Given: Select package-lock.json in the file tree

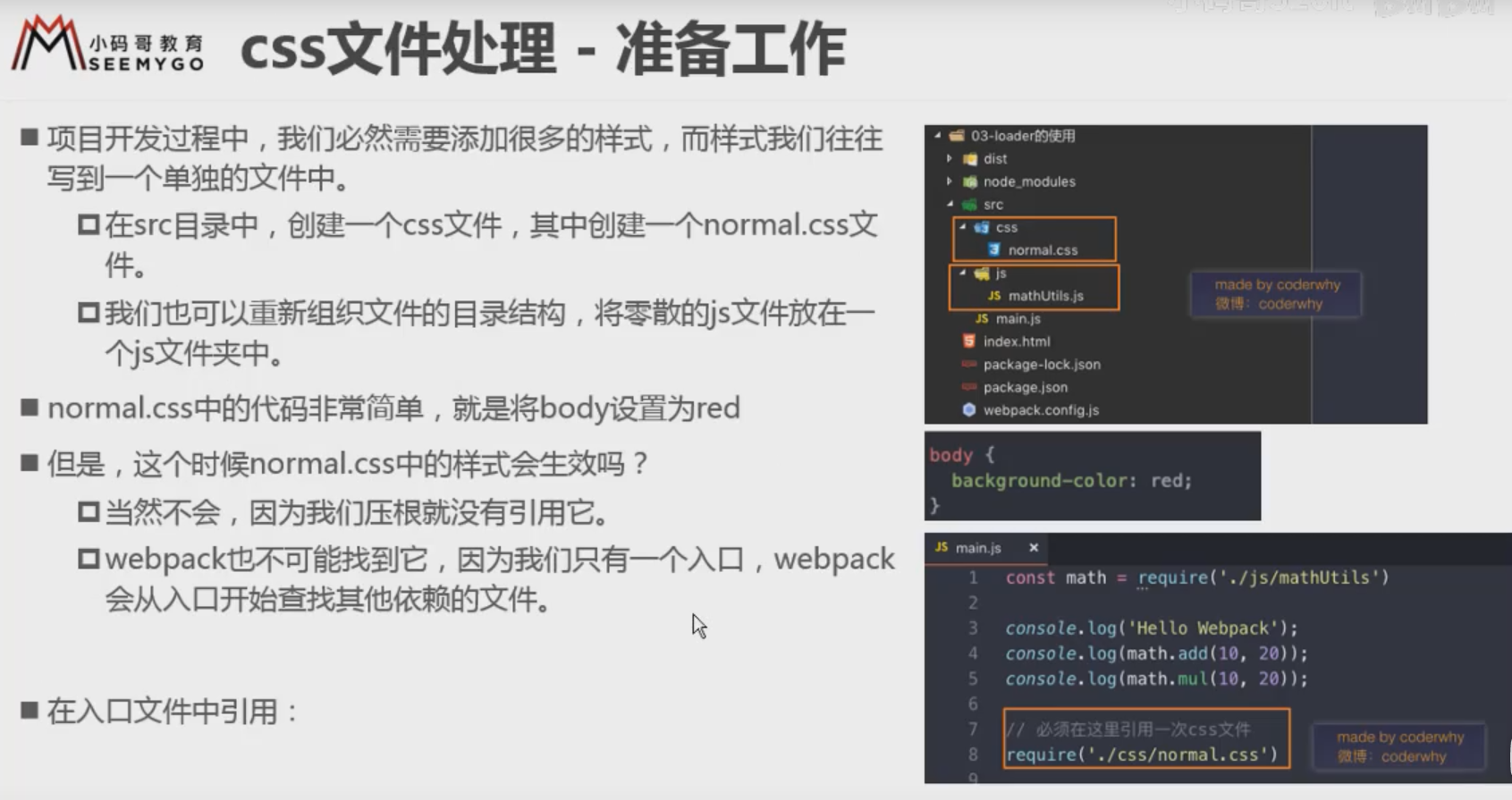Looking at the screenshot, I should [x=1042, y=365].
